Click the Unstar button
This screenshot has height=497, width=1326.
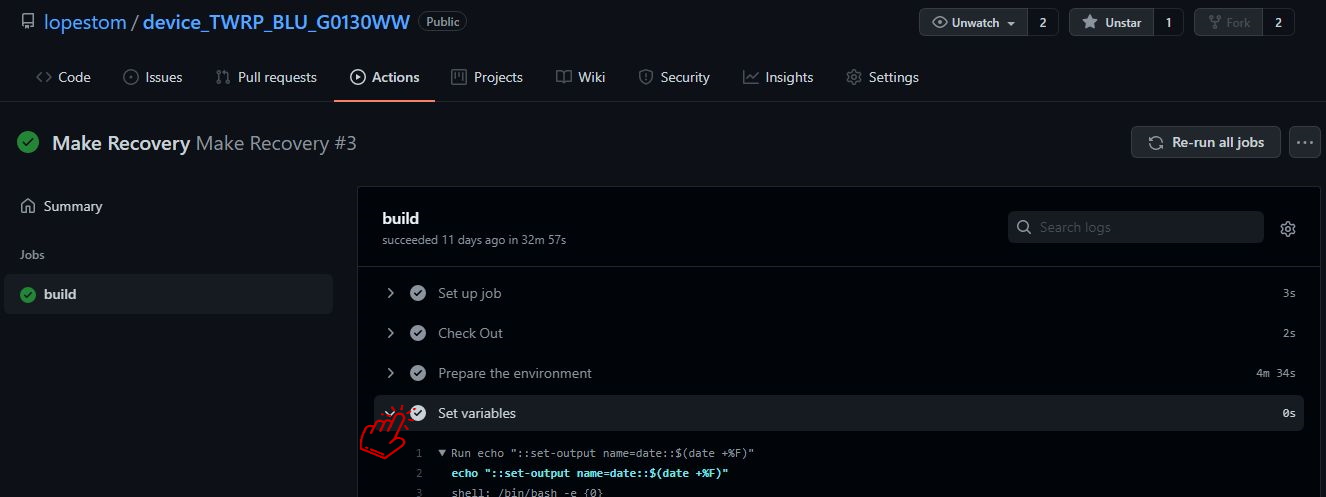[1111, 22]
